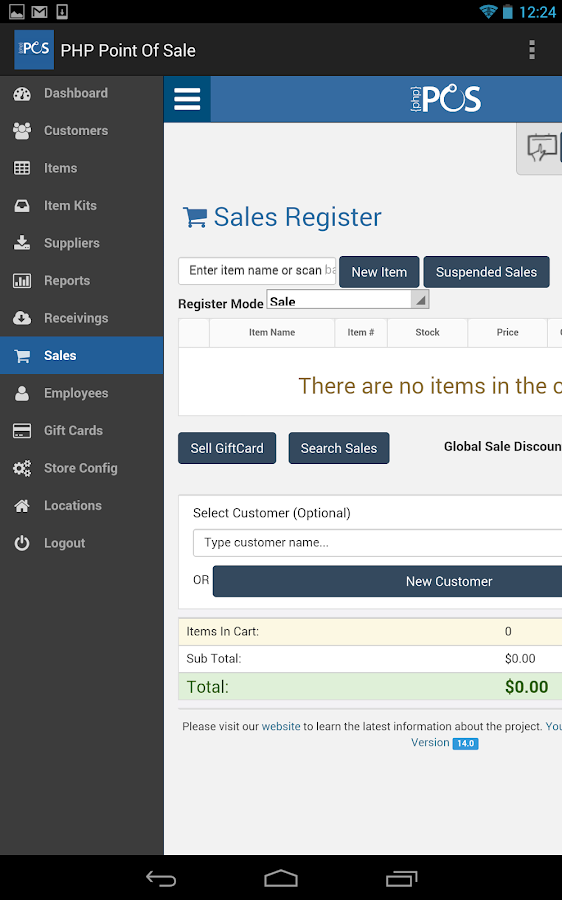The height and width of the screenshot is (900, 562).
Task: Open Customers menu item
Action: (82, 131)
